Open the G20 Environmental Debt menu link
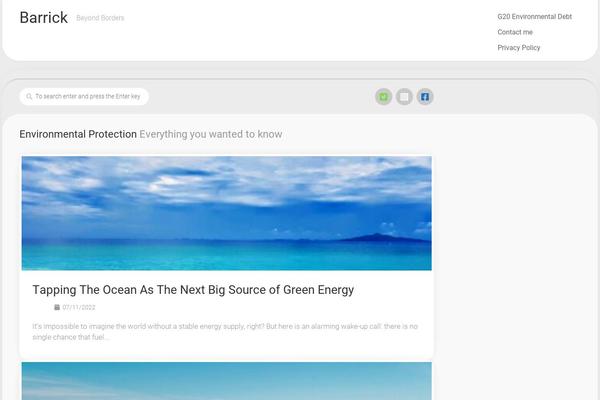Viewport: 600px width, 400px height. 535,16
